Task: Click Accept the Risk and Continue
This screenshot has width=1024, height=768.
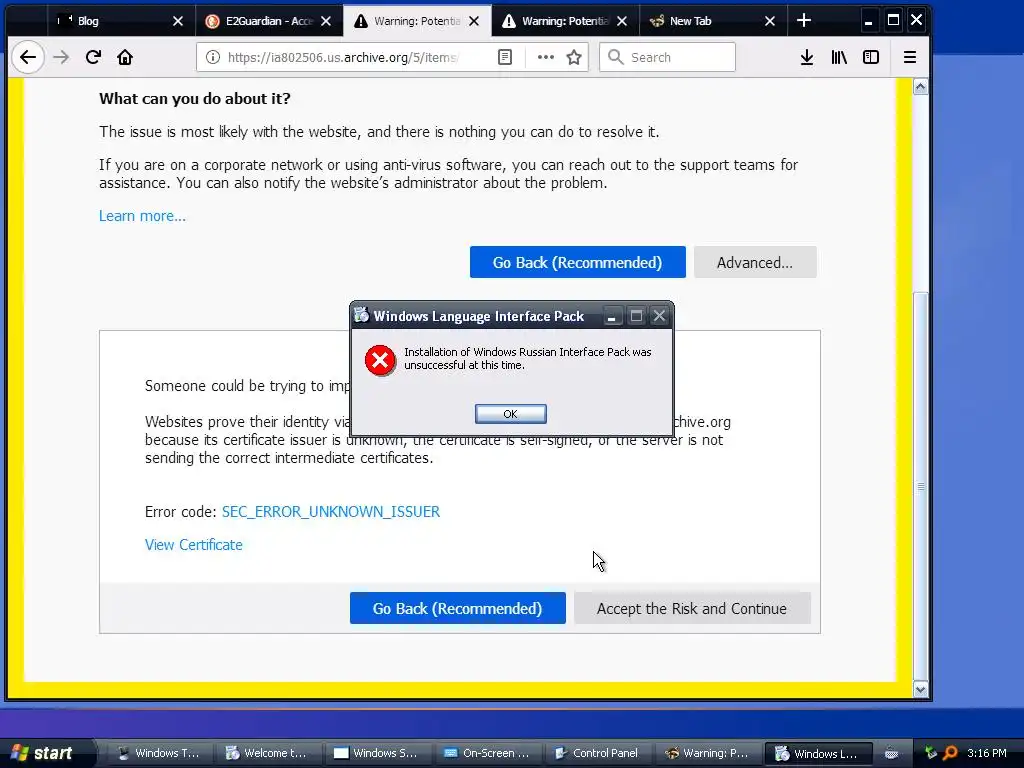Action: click(x=692, y=609)
